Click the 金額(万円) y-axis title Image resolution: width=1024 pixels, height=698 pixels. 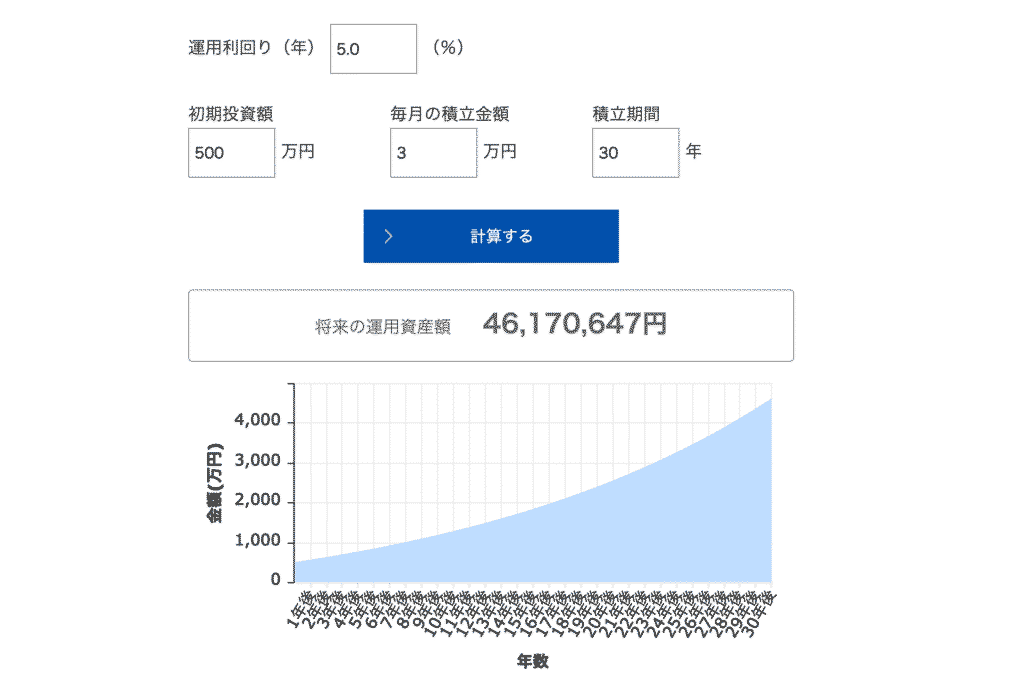tap(215, 483)
